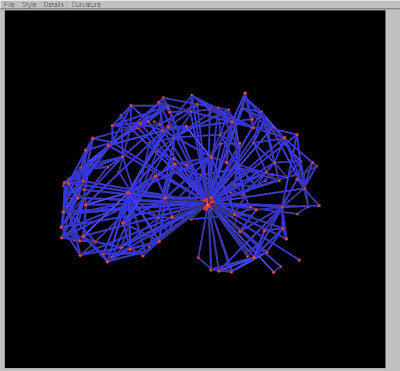Click the large left-side hub node with many edges
The width and height of the screenshot is (400, 371).
tap(128, 192)
